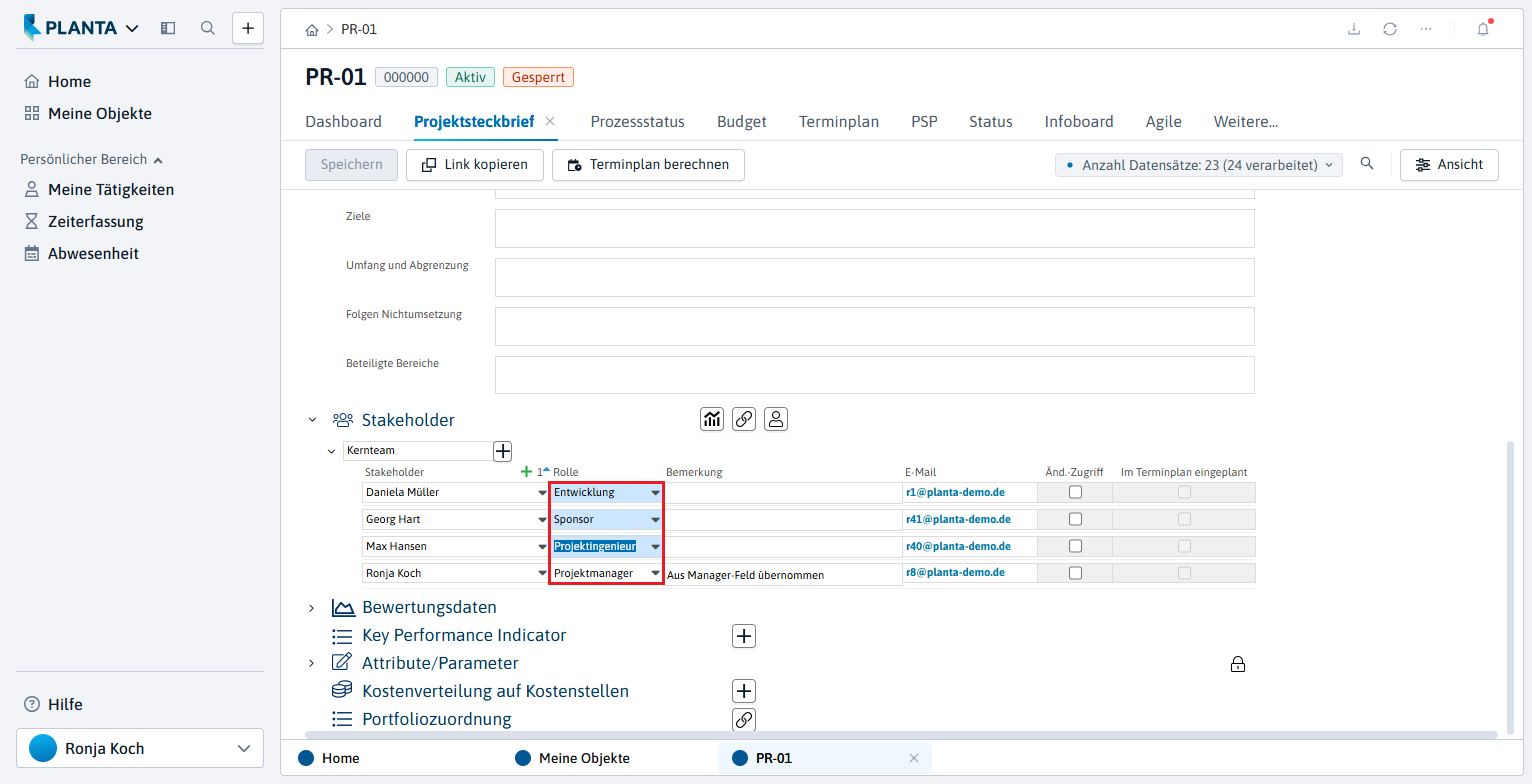
Task: Click the green plus above the stakeholder list
Action: click(x=527, y=471)
